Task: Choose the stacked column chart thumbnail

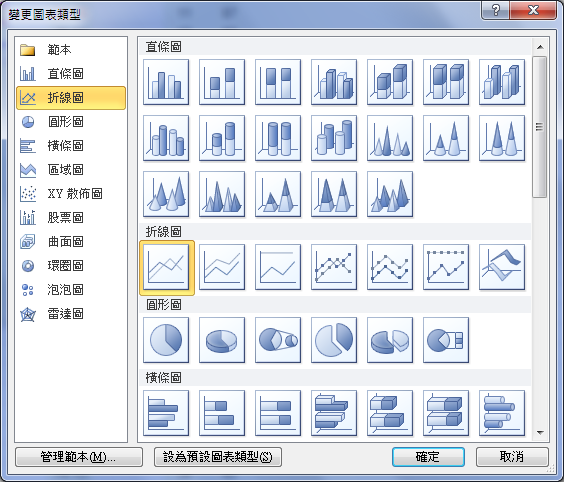Action: (x=222, y=82)
